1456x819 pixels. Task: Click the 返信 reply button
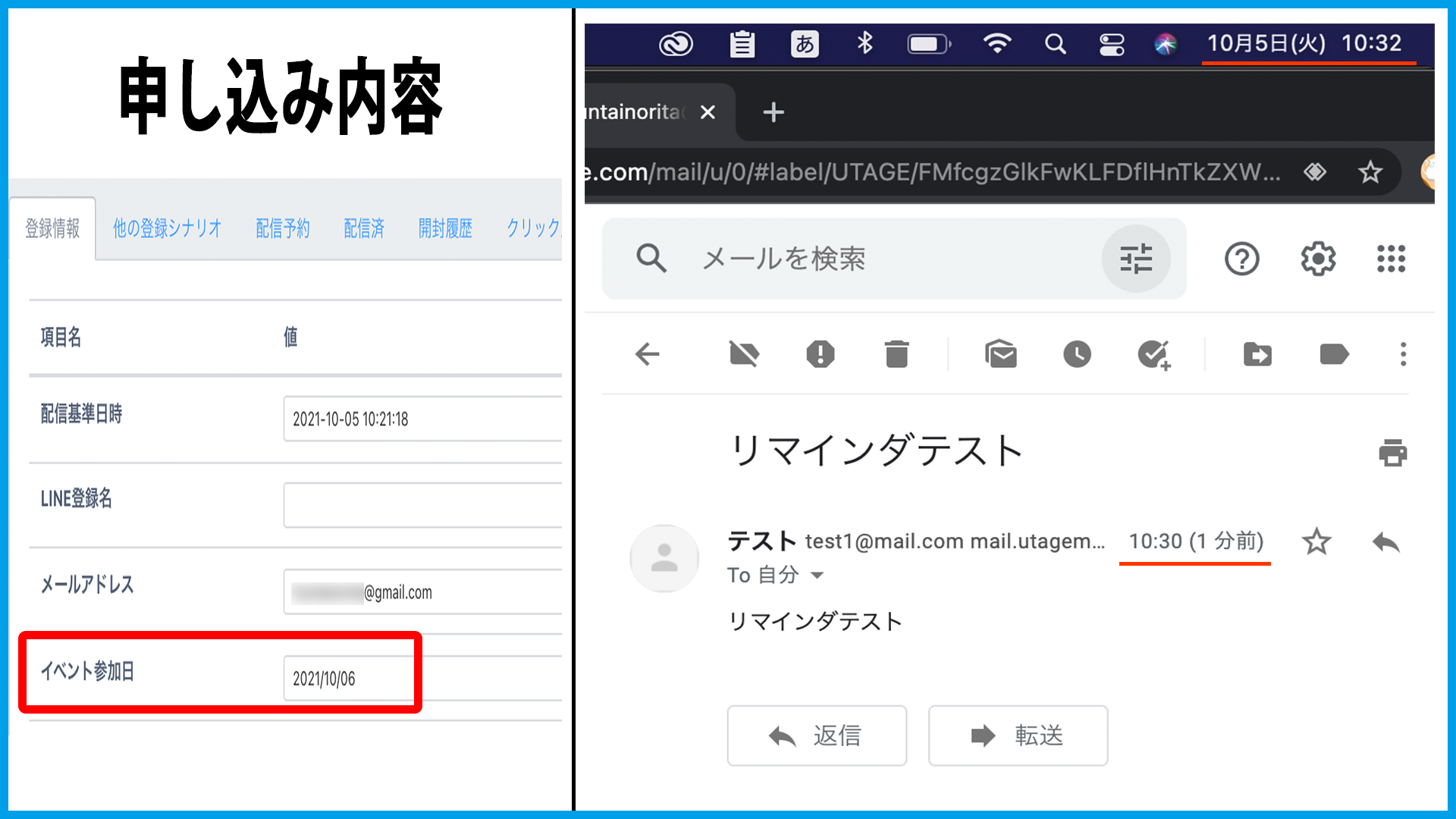(x=817, y=736)
